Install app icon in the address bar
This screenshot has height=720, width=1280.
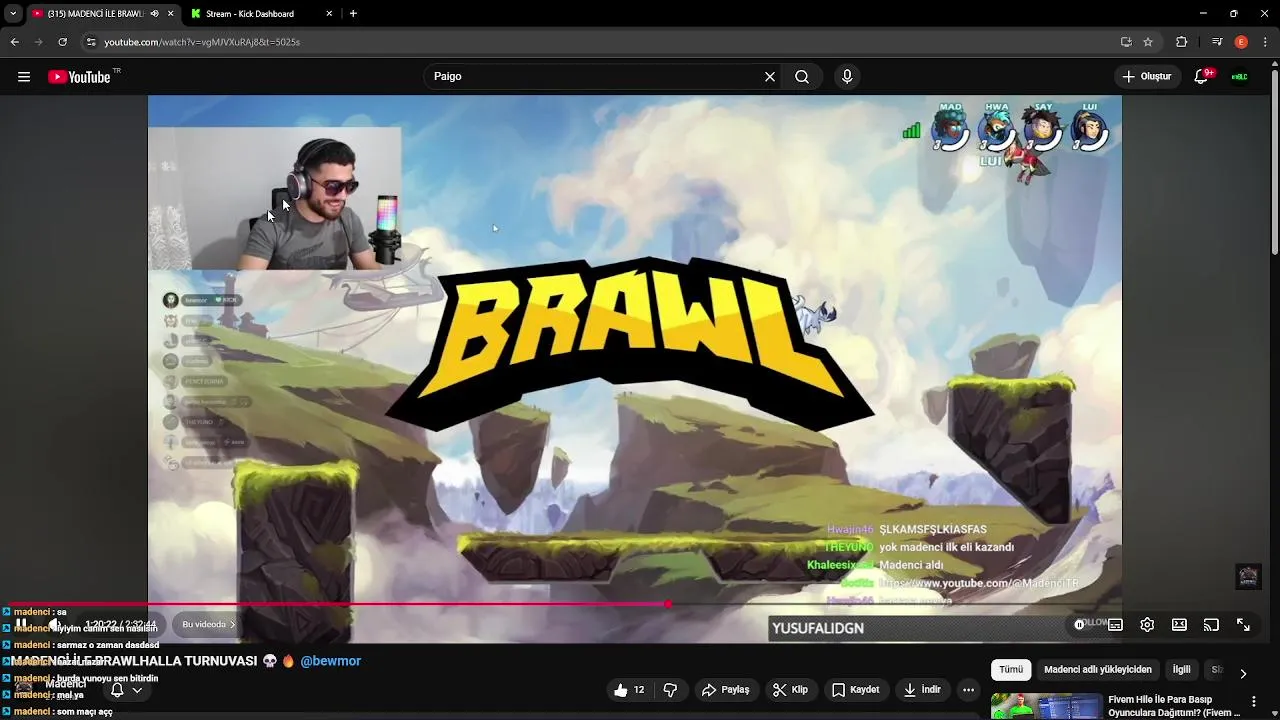click(x=1126, y=42)
